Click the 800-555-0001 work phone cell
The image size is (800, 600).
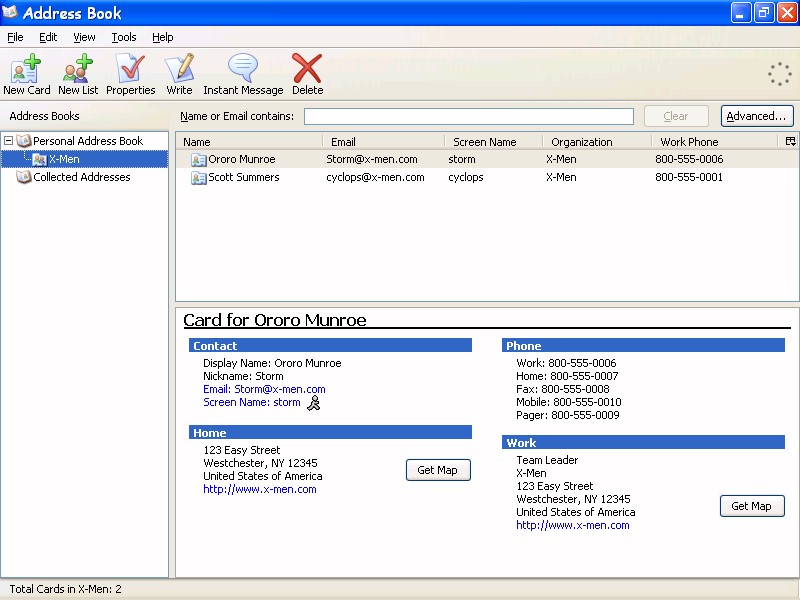tap(689, 178)
